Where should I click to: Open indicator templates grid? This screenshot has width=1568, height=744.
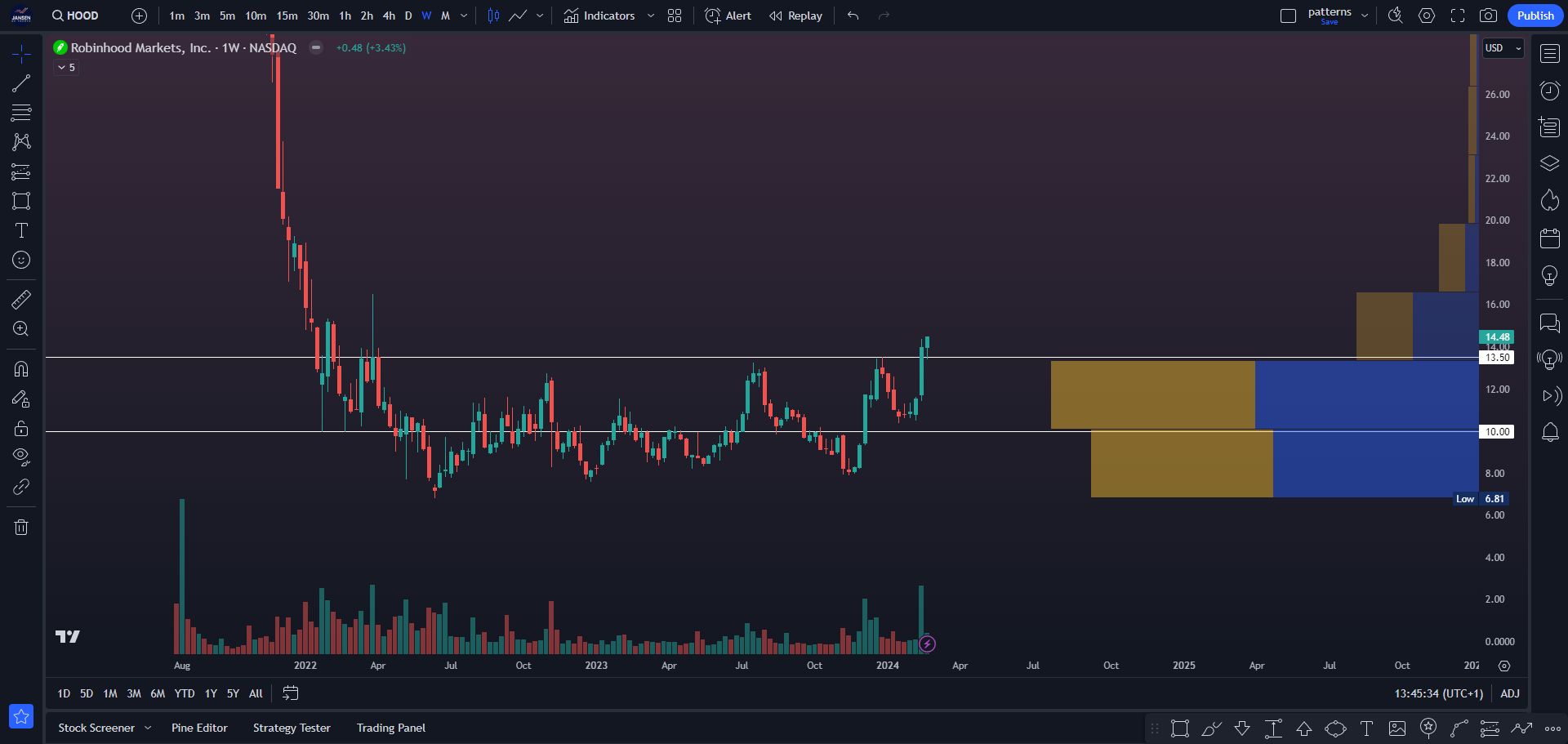tap(675, 16)
